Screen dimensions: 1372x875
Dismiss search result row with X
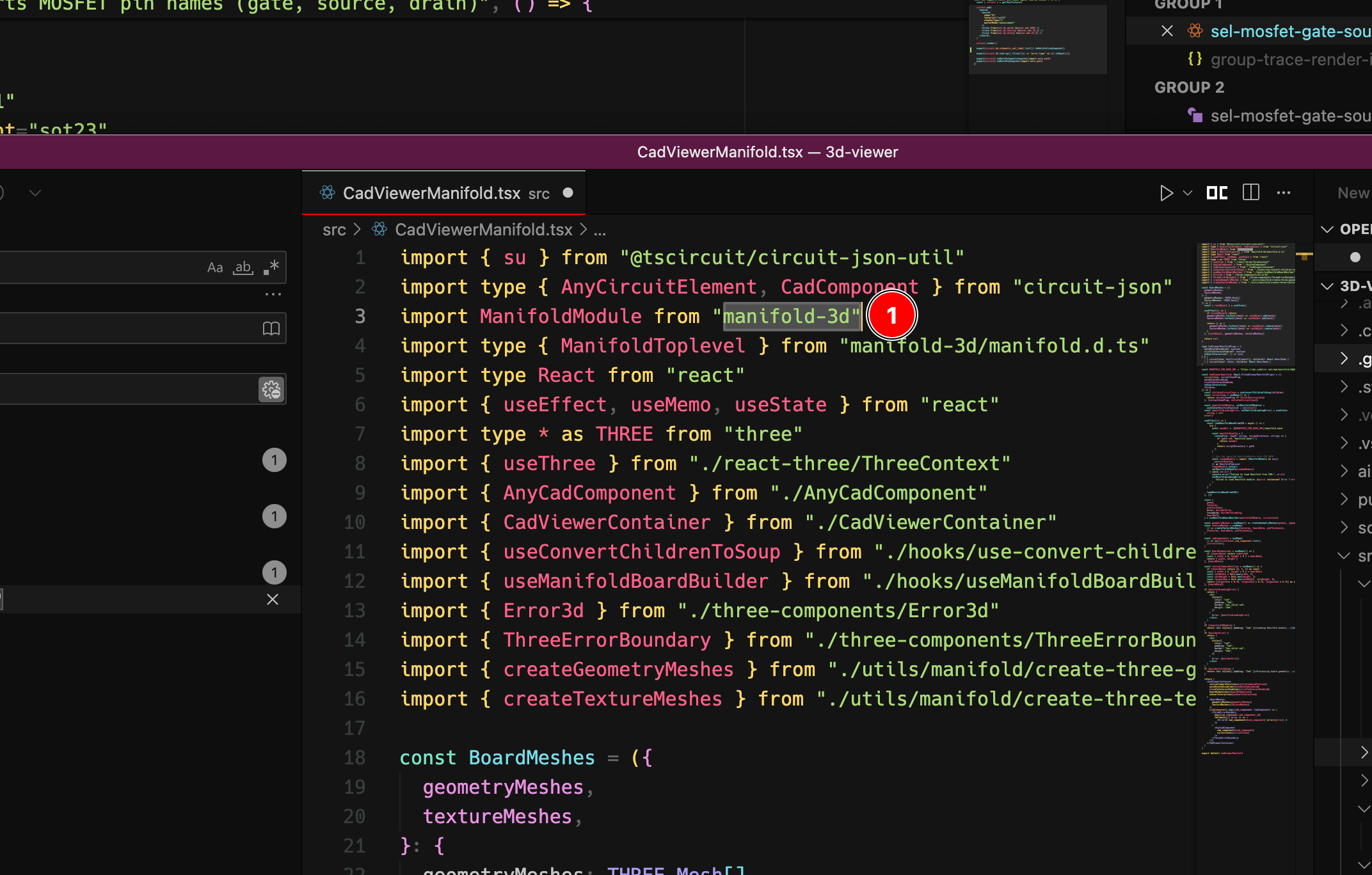click(x=273, y=599)
